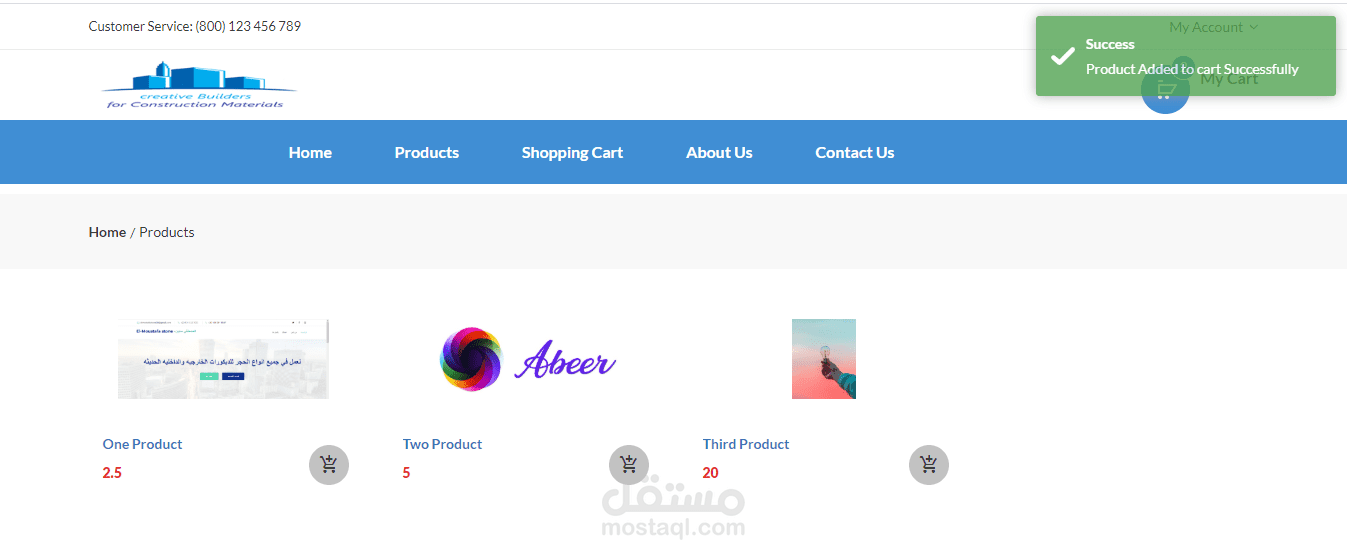View the light bulb product image
The image size is (1347, 551).
[x=824, y=359]
